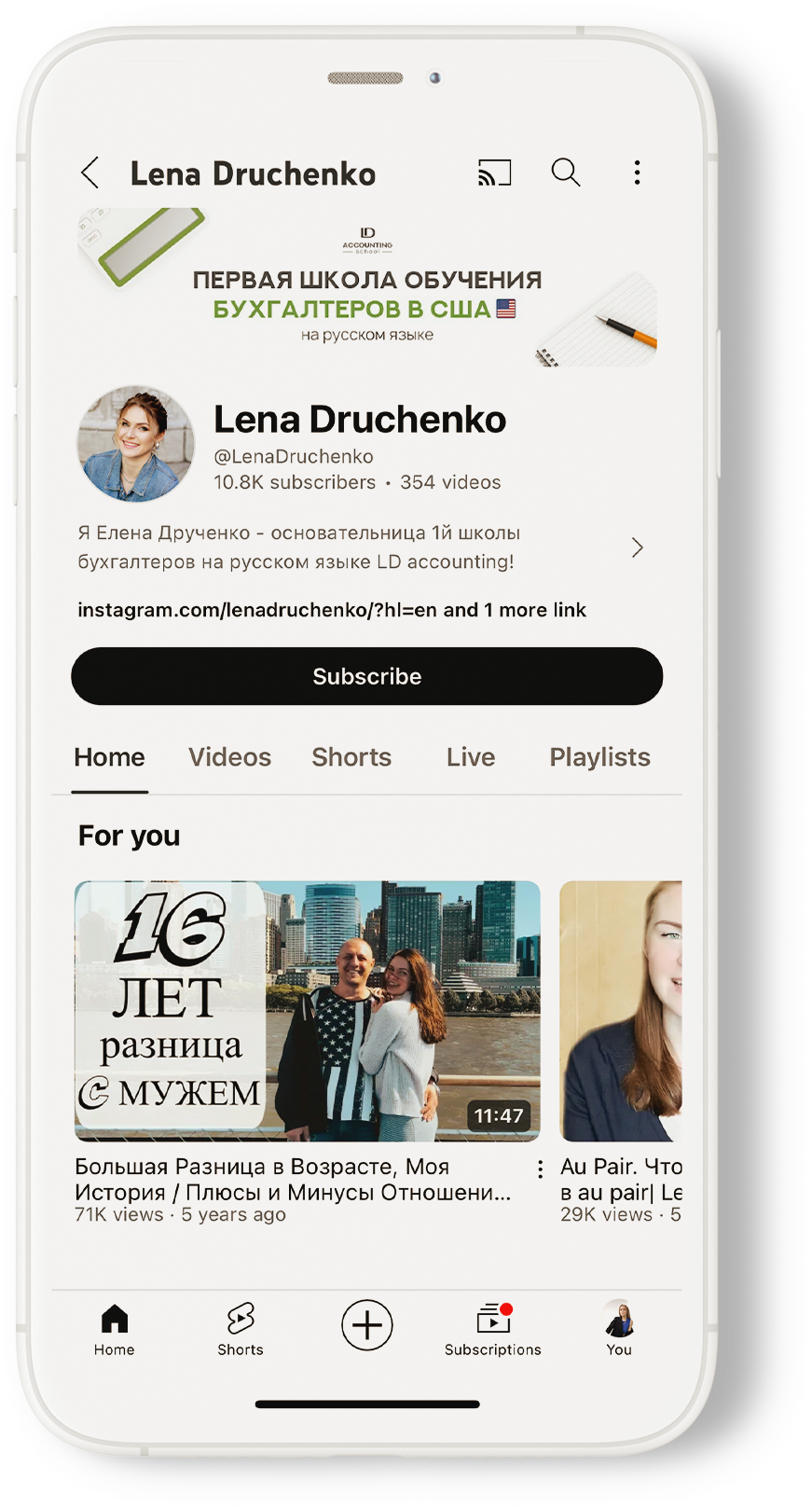The height and width of the screenshot is (1508, 812).
Task: Tap the create plus button
Action: (x=366, y=1325)
